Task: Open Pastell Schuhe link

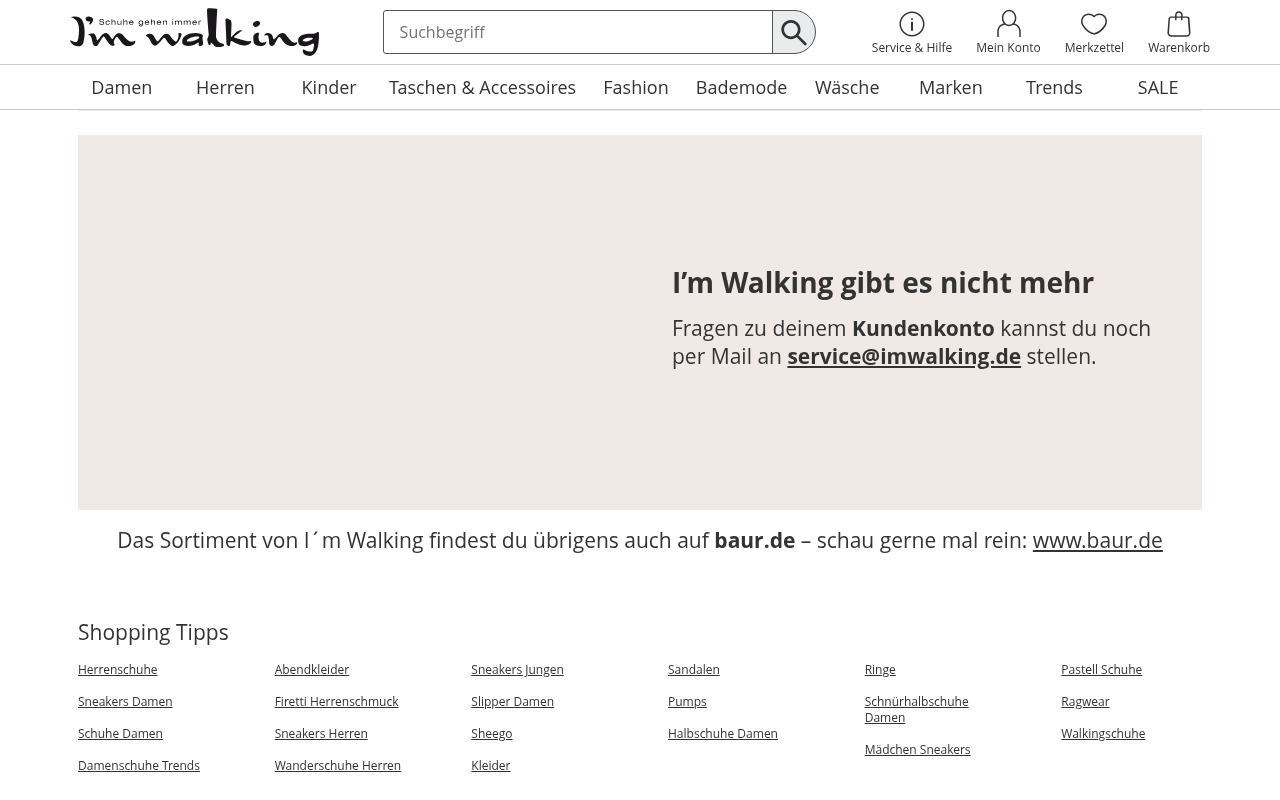Action: [1101, 670]
